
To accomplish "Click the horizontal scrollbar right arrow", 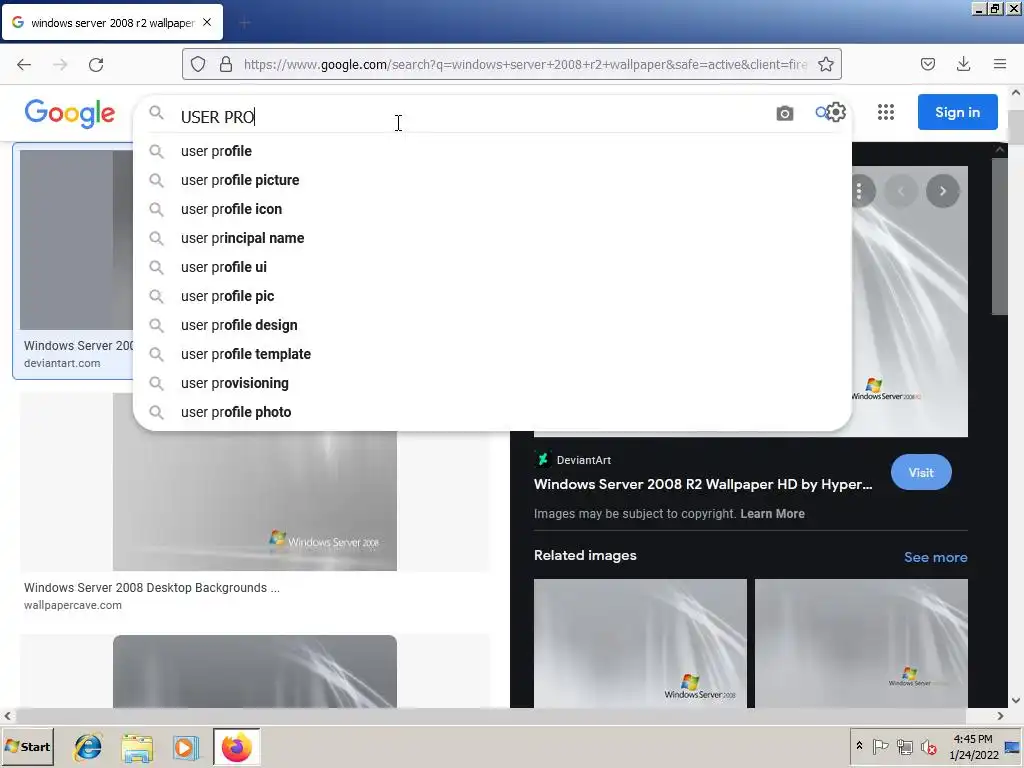I will point(1000,716).
